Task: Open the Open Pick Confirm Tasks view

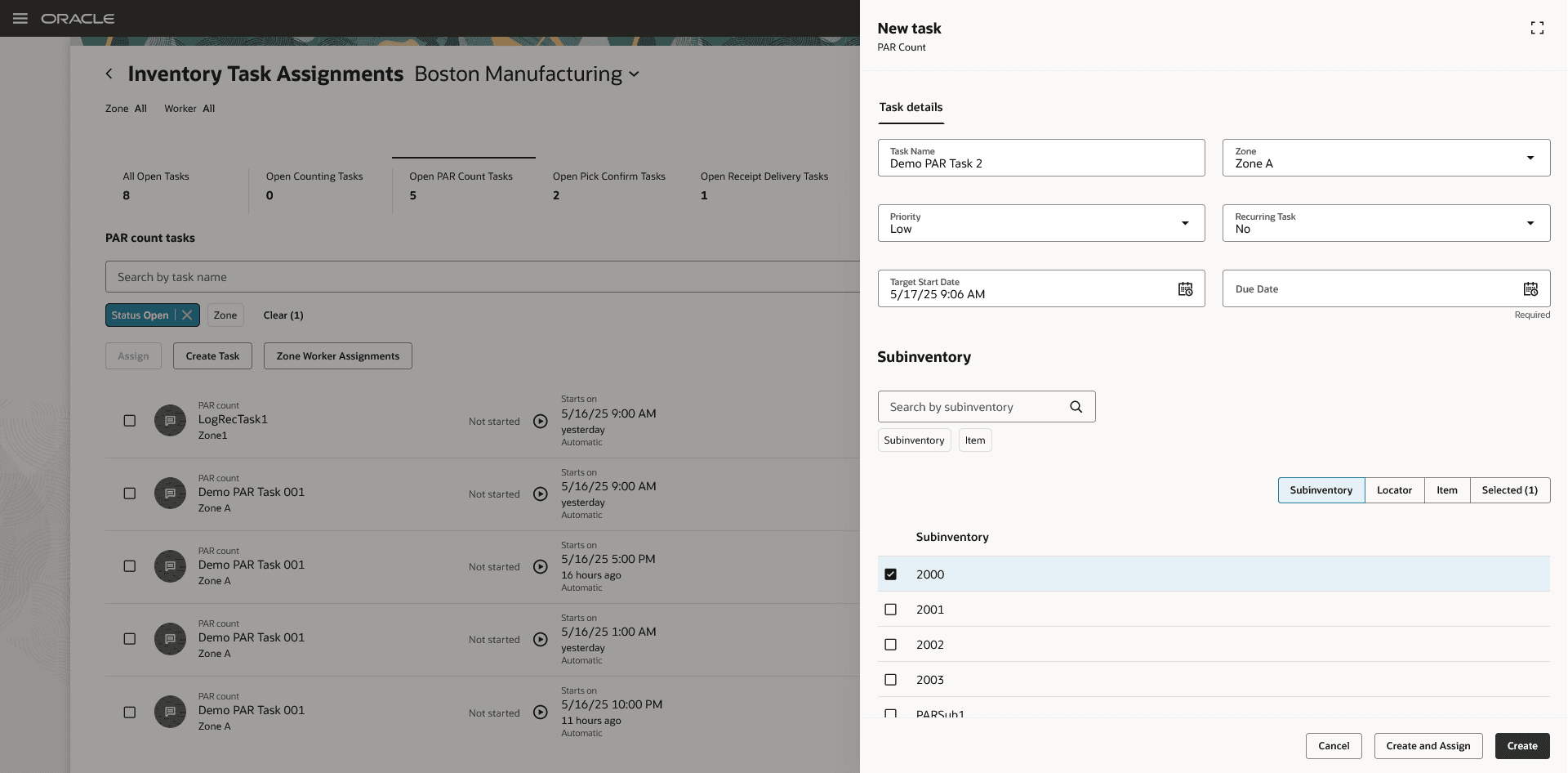Action: [609, 185]
